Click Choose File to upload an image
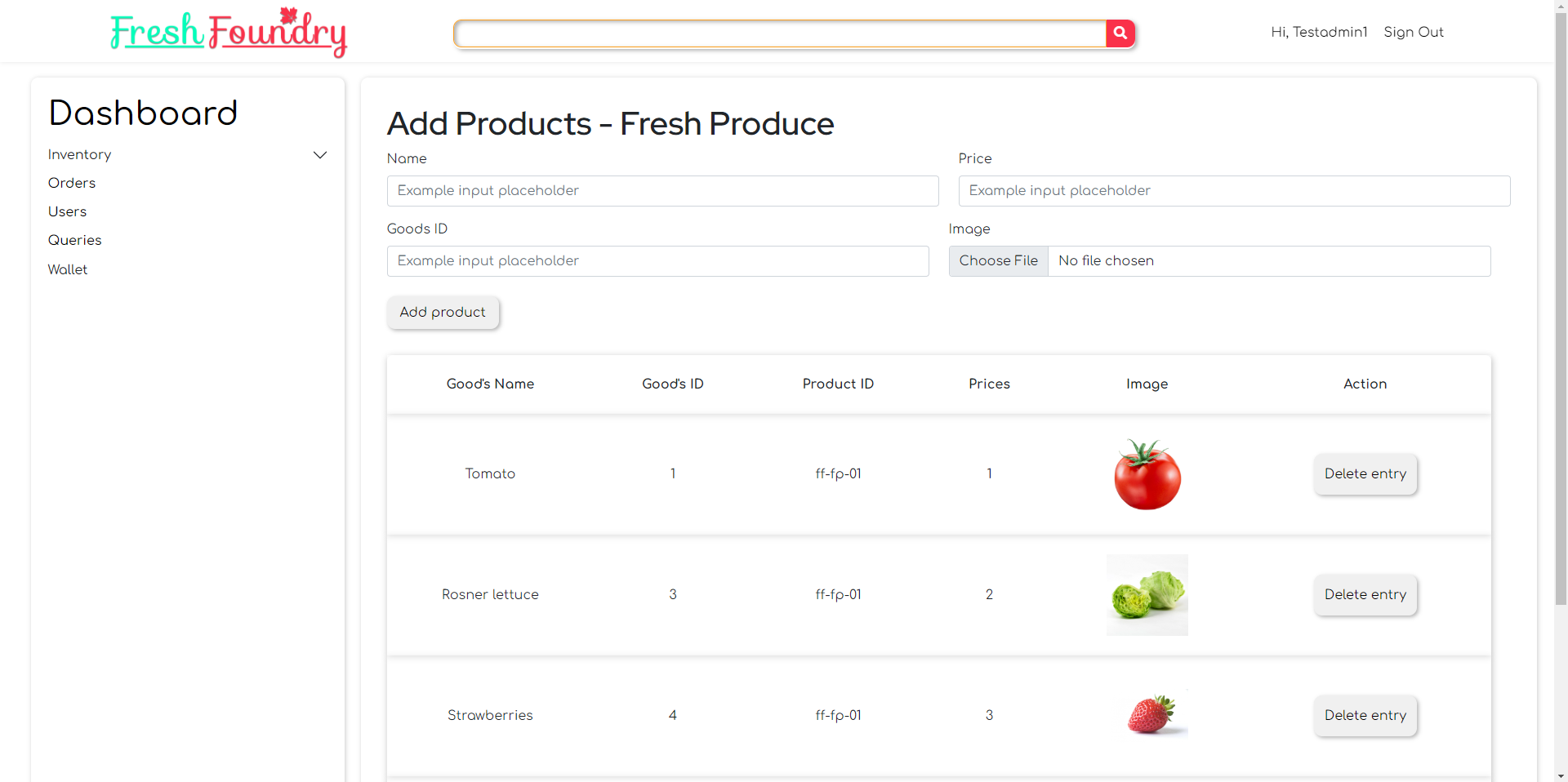Viewport: 1568px width, 782px height. click(998, 261)
